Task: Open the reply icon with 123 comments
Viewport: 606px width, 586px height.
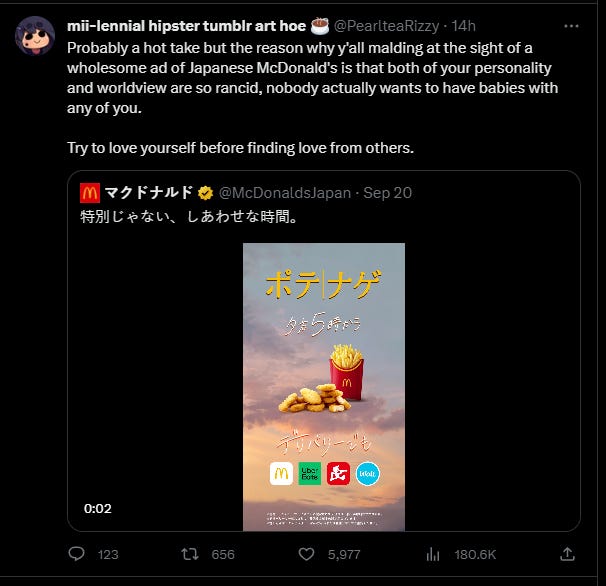Action: [x=76, y=554]
